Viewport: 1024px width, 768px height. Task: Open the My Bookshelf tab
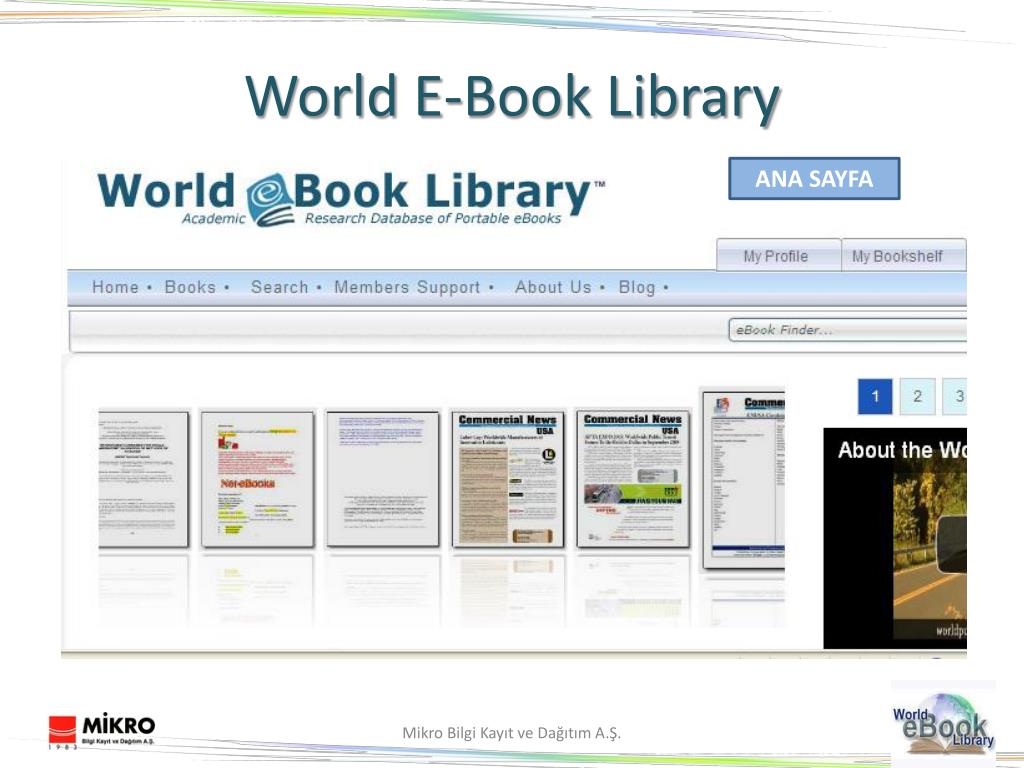[903, 255]
